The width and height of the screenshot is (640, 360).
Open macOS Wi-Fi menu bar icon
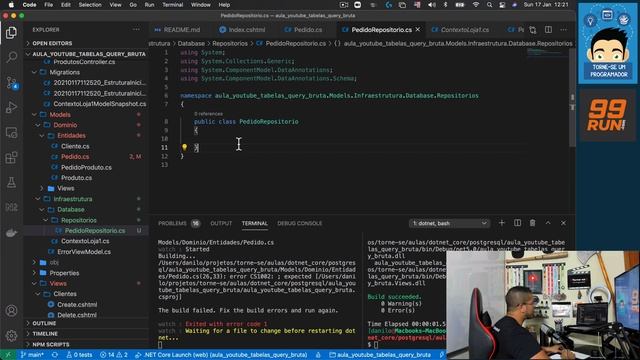476,5
